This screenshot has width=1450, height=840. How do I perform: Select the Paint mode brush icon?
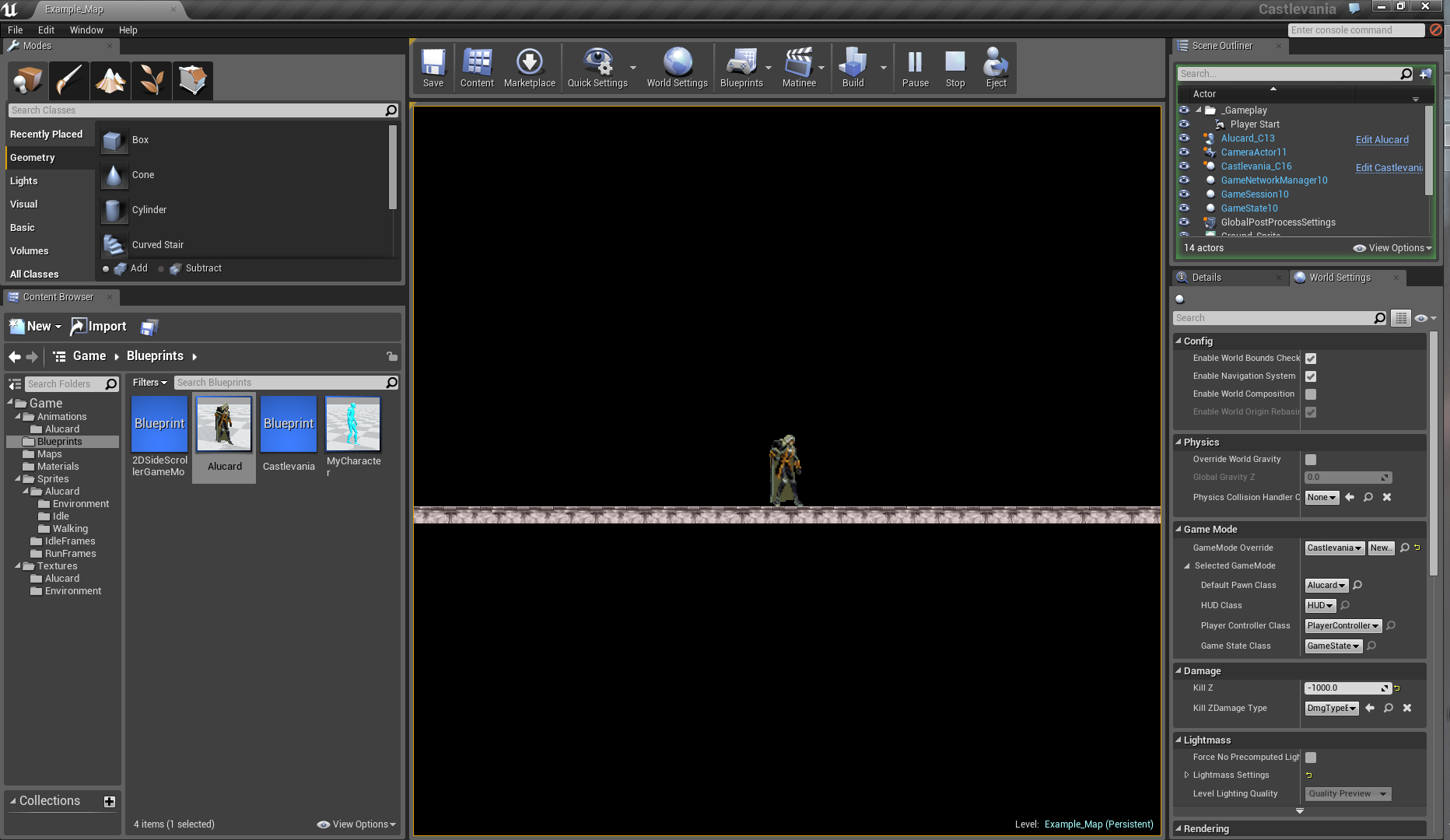click(x=68, y=80)
